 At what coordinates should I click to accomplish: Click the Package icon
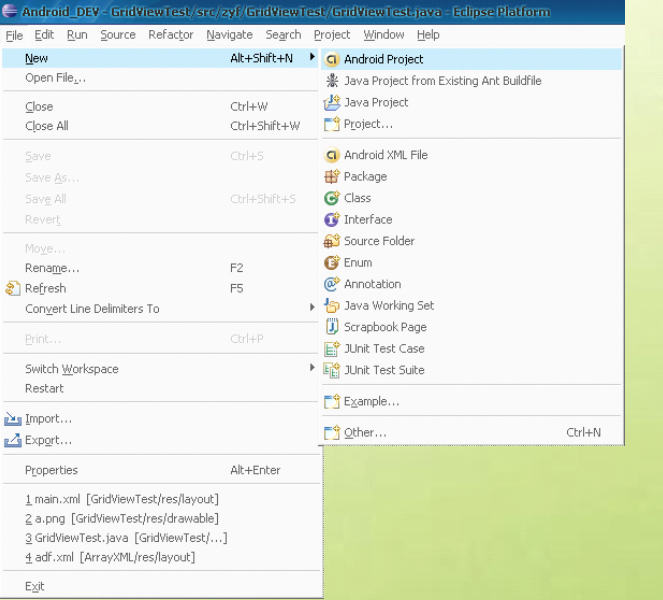[332, 176]
